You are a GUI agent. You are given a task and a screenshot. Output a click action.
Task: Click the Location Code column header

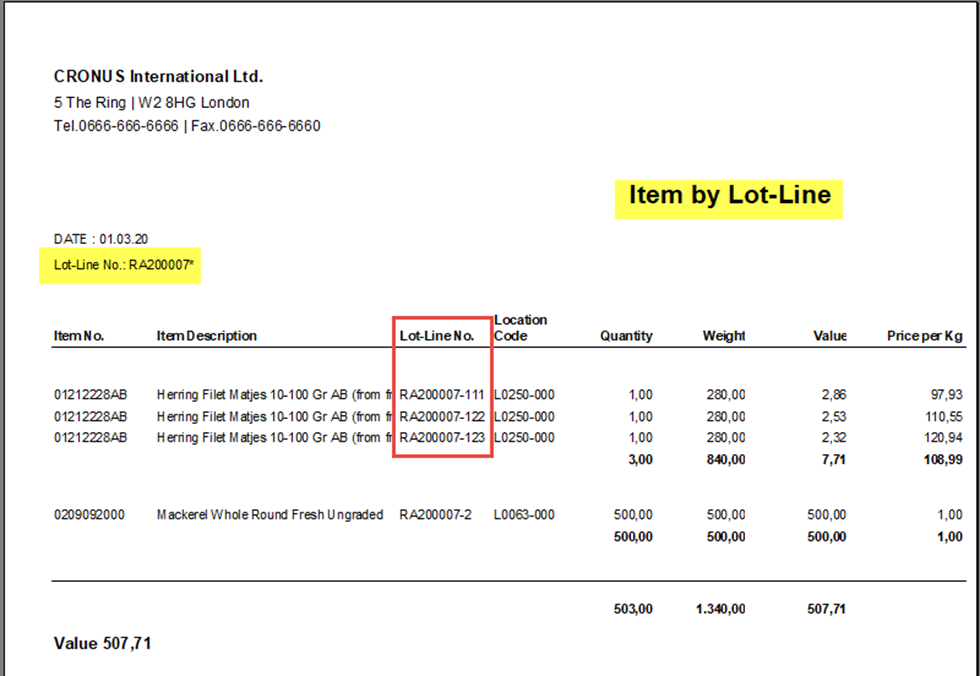point(520,328)
